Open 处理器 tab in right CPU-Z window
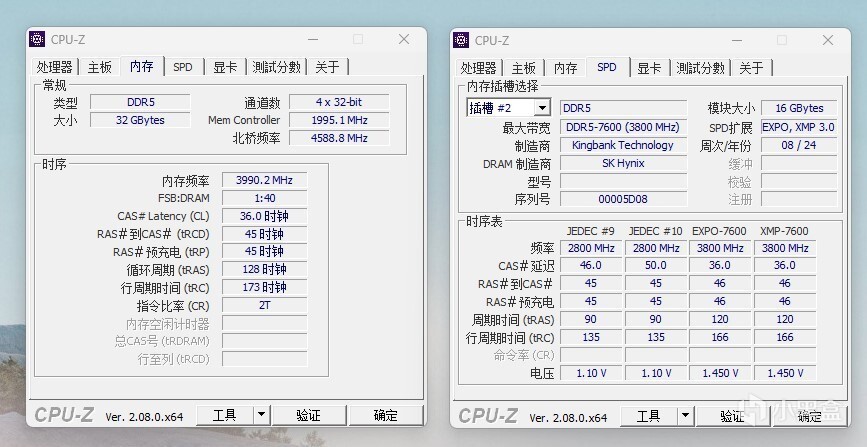The width and height of the screenshot is (867, 447). [478, 68]
